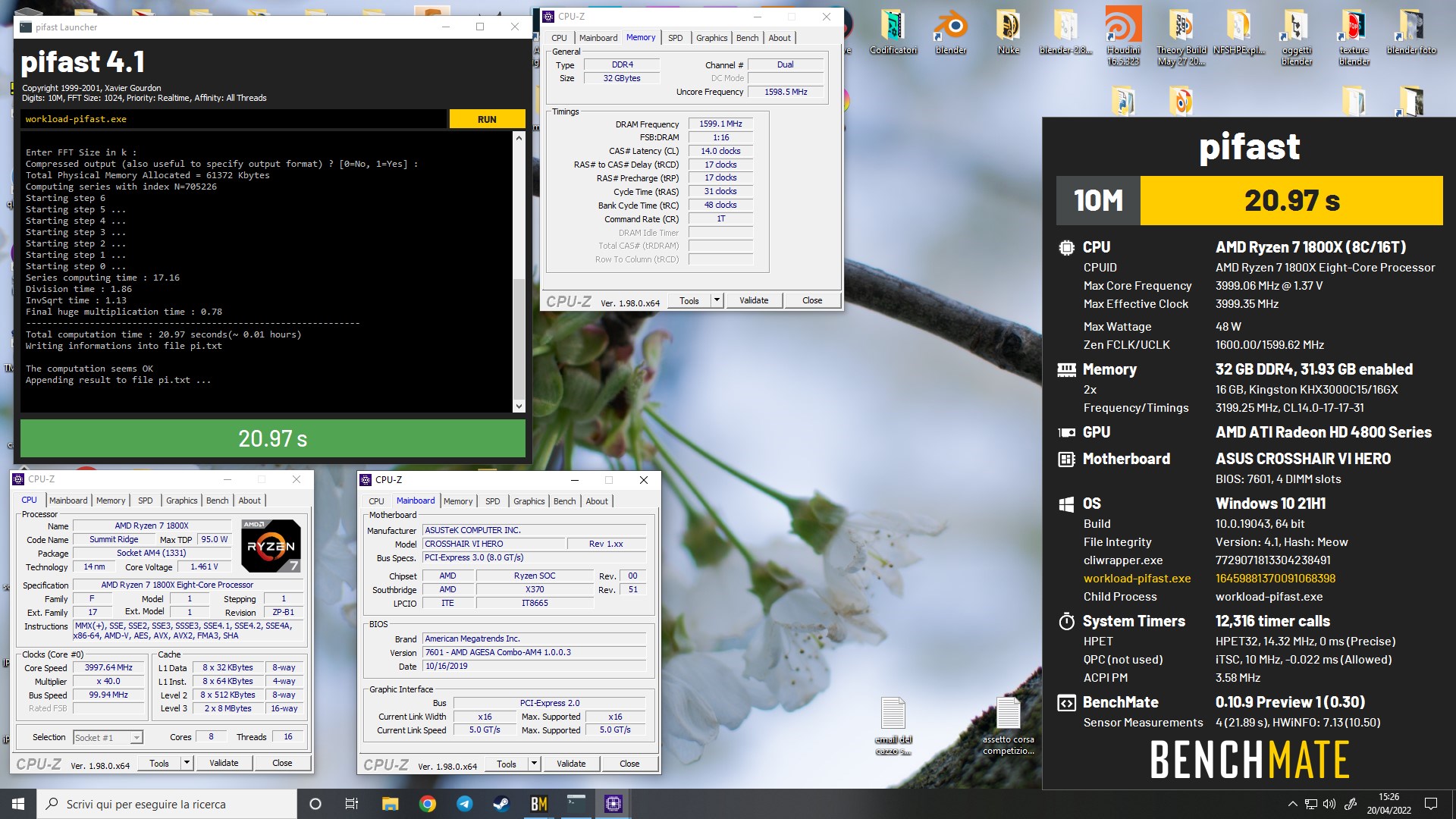The height and width of the screenshot is (819, 1456).
Task: Open Telegram from the taskbar
Action: click(464, 804)
